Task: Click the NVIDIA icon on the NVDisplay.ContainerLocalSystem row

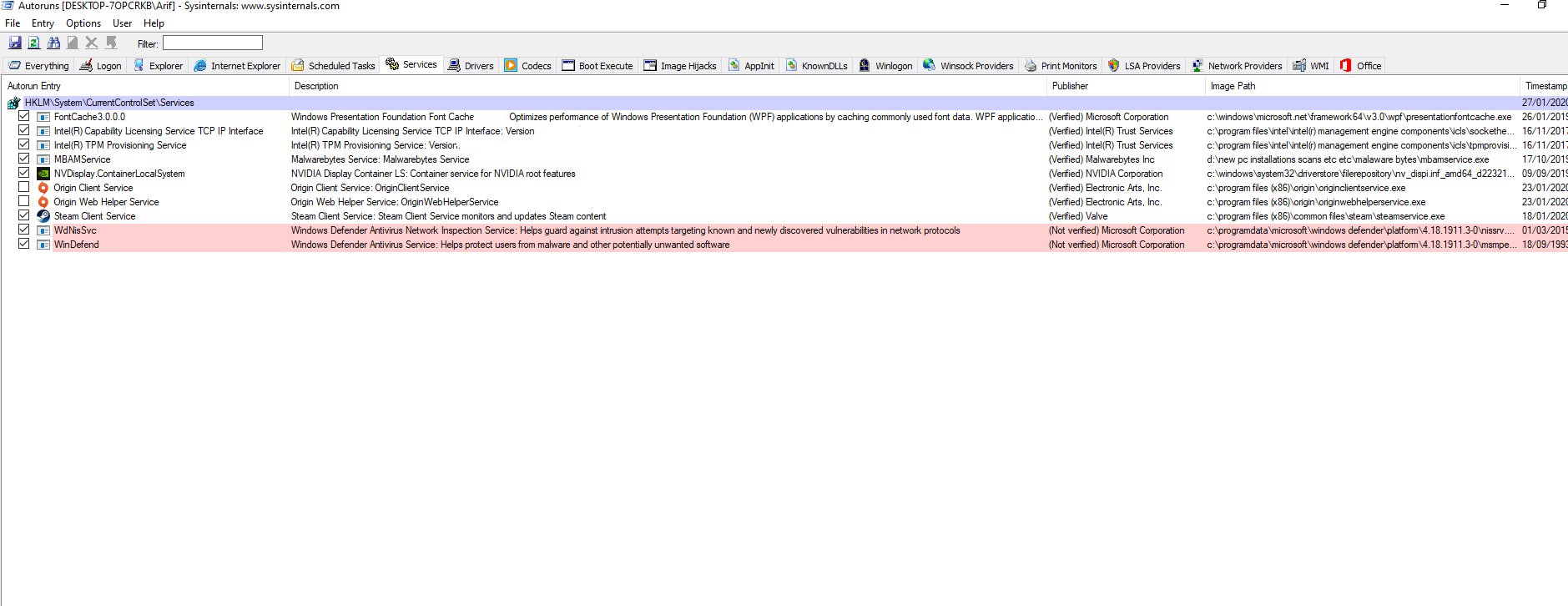Action: pyautogui.click(x=43, y=174)
